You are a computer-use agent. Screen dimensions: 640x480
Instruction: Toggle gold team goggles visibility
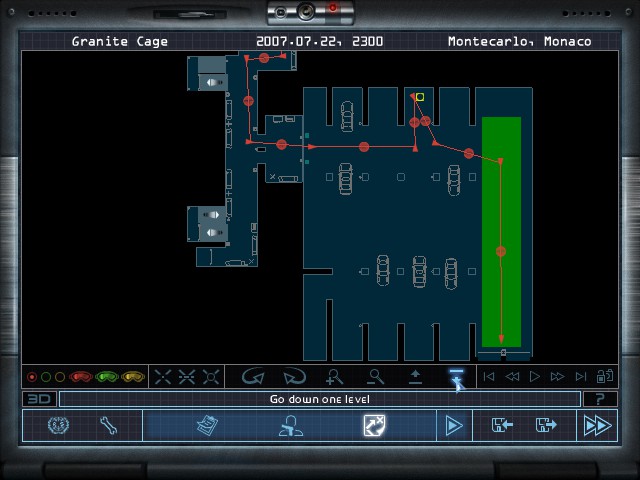[132, 377]
